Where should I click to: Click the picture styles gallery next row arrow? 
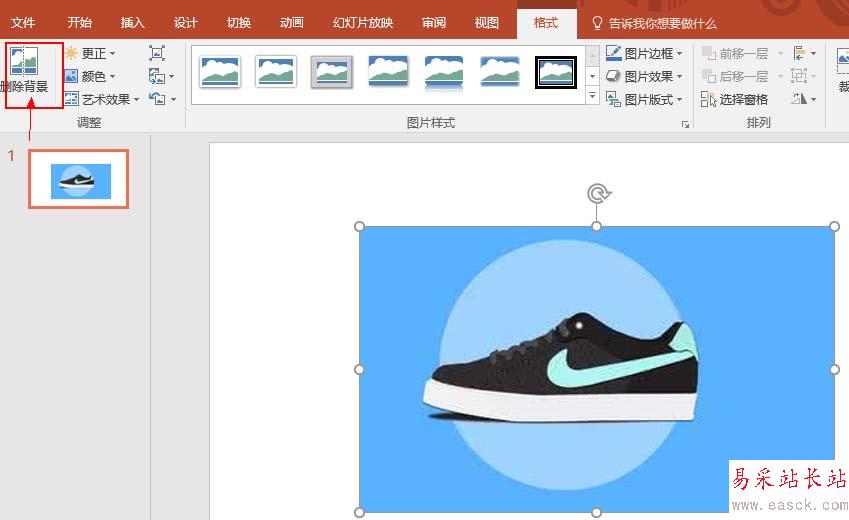[x=592, y=76]
